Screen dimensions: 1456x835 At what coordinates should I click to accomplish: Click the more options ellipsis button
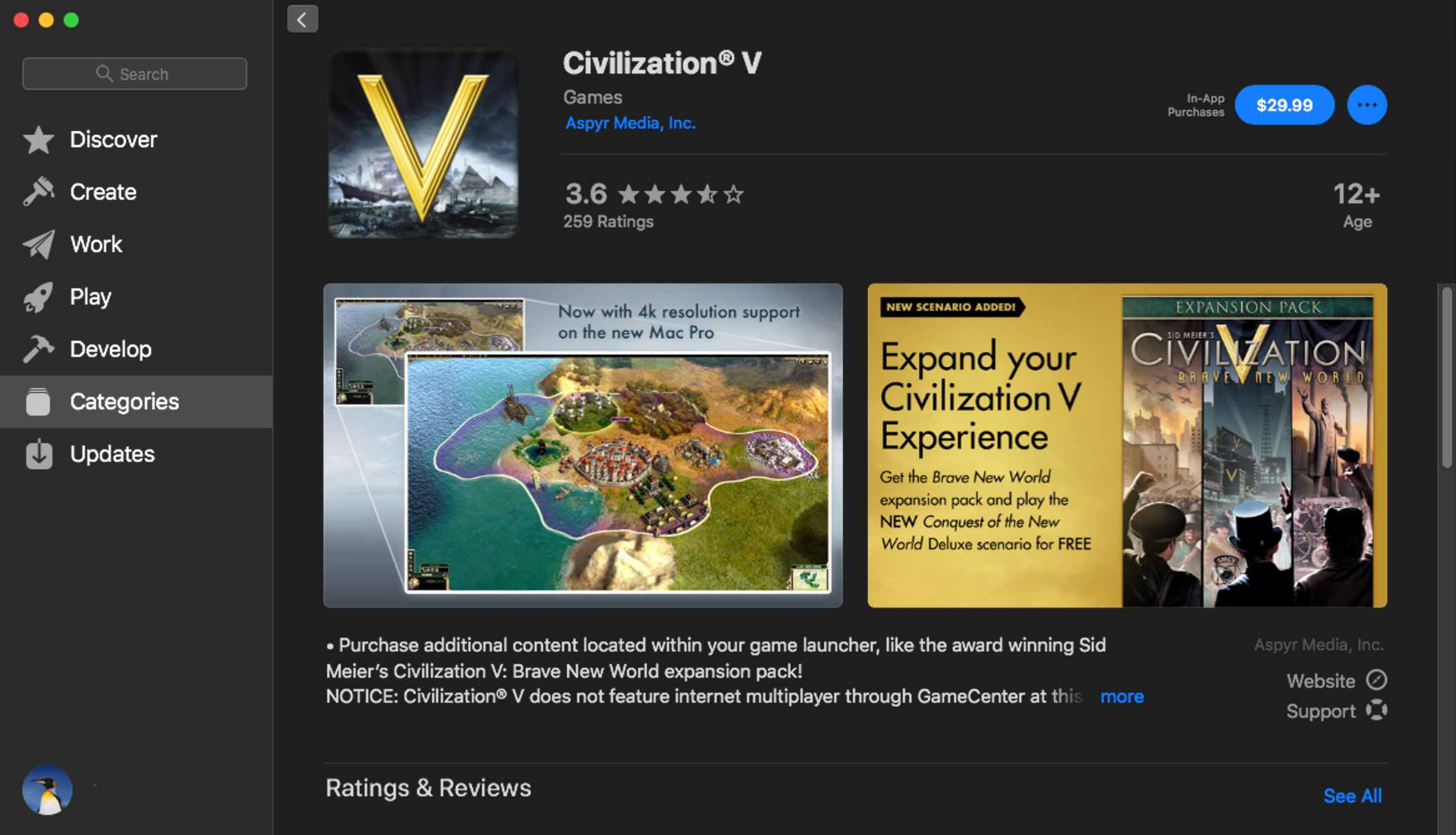1366,104
